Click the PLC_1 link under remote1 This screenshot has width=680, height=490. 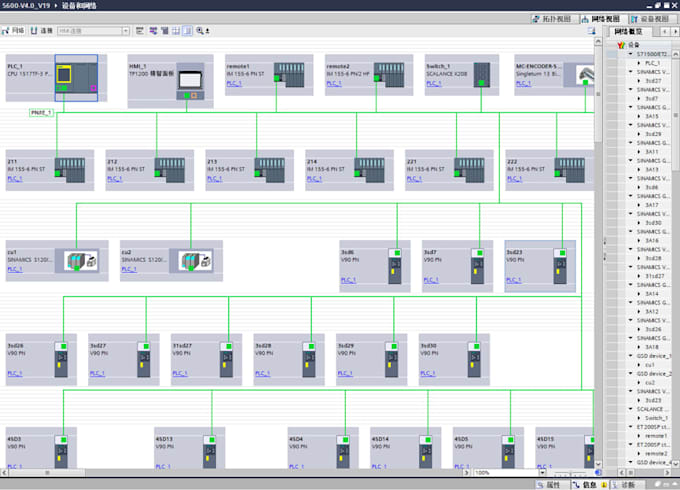[x=234, y=83]
